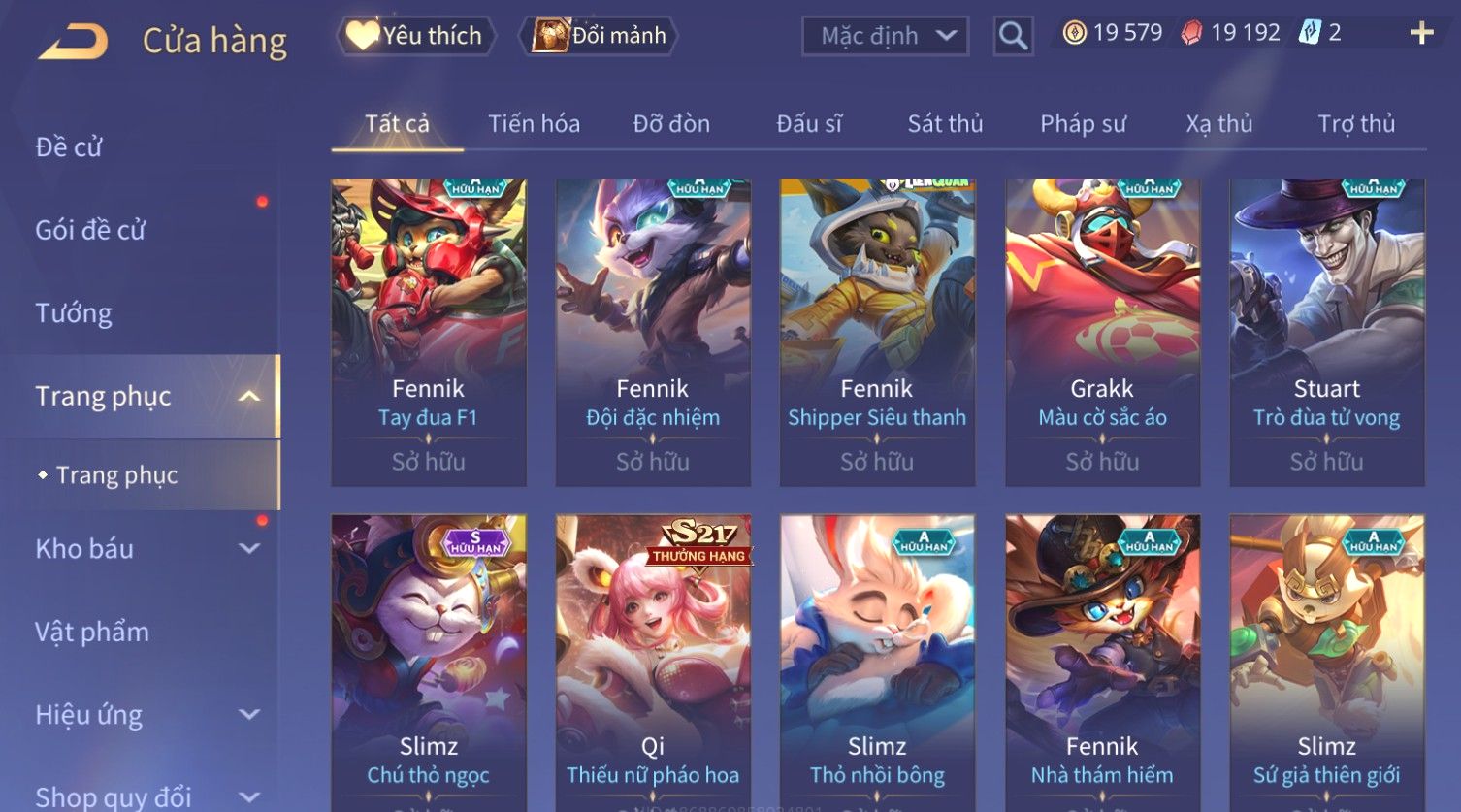This screenshot has width=1461, height=812.
Task: Open Gói đề cử sidebar entry
Action: [90, 230]
